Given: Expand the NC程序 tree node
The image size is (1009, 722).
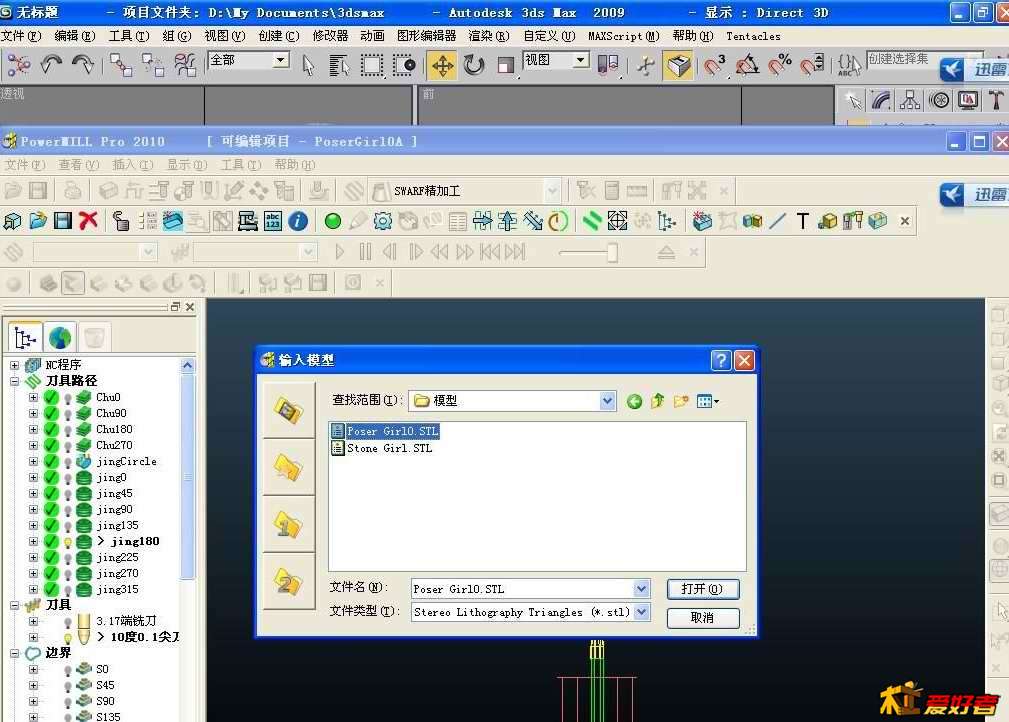Looking at the screenshot, I should [14, 365].
